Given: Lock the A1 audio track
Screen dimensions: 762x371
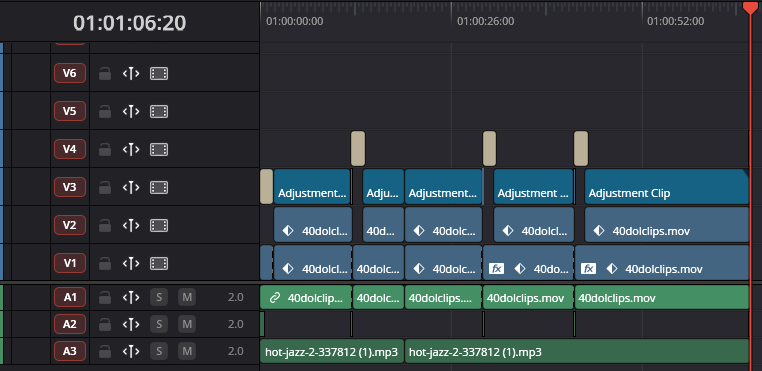Looking at the screenshot, I should click(x=104, y=297).
